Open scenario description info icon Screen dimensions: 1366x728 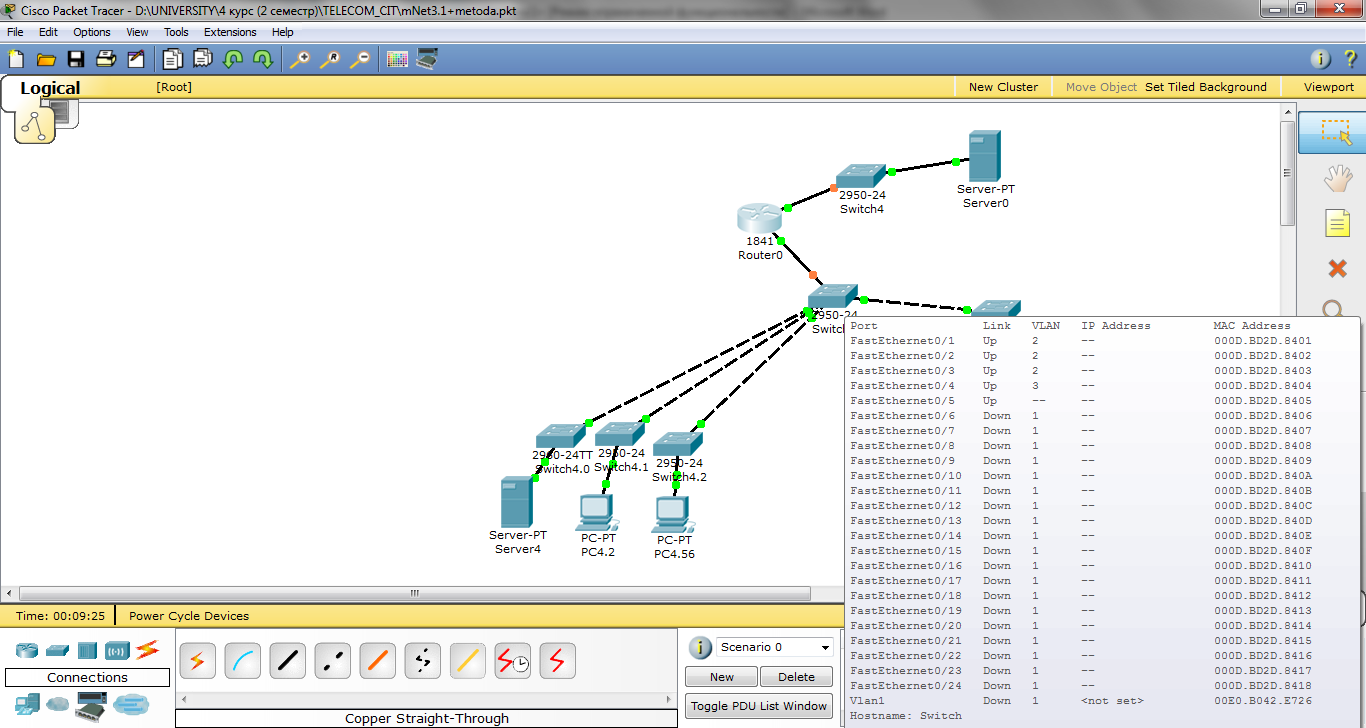point(701,647)
